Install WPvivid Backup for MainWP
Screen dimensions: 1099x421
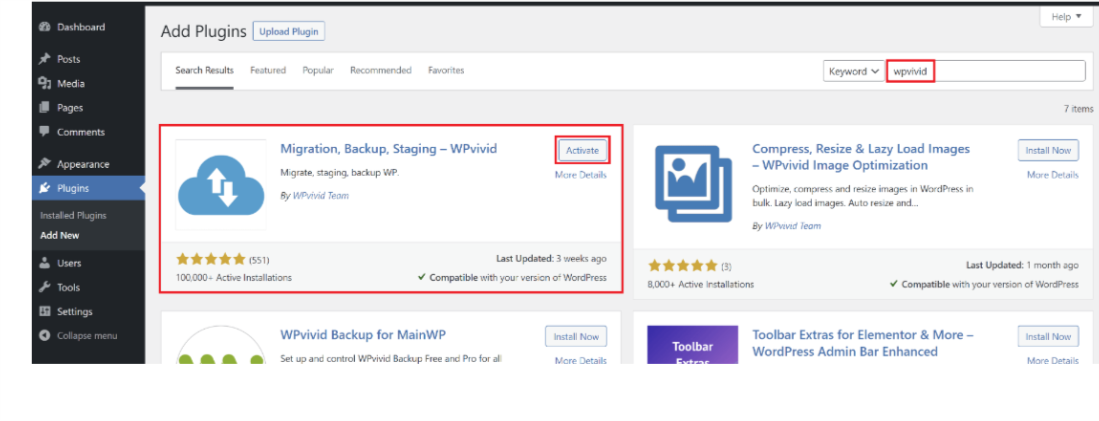pyautogui.click(x=576, y=337)
